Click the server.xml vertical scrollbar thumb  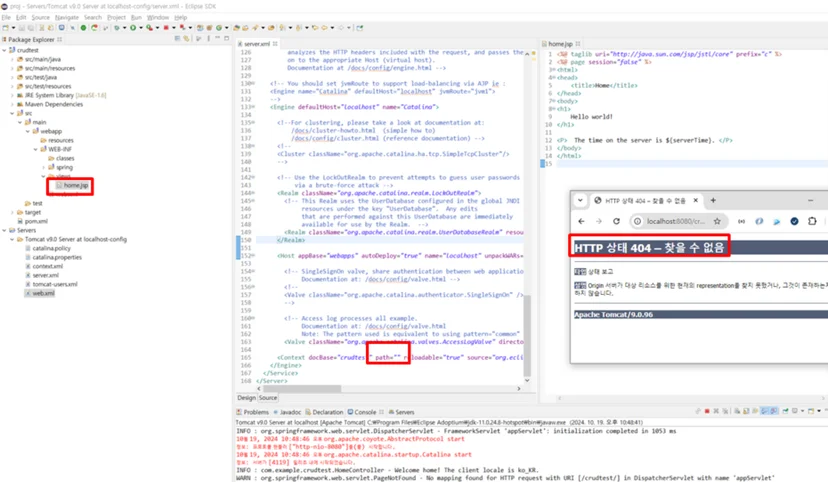point(526,336)
